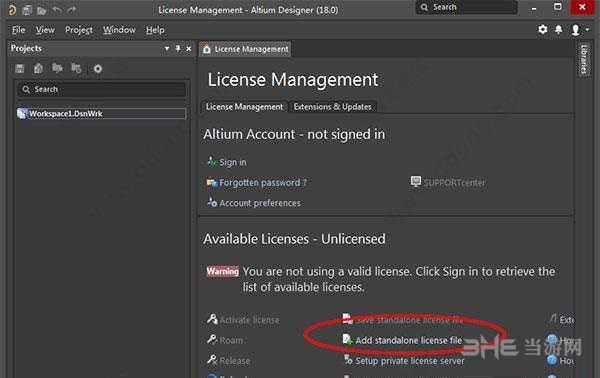
Task: Open the SUPPORTcenter link
Action: [454, 182]
